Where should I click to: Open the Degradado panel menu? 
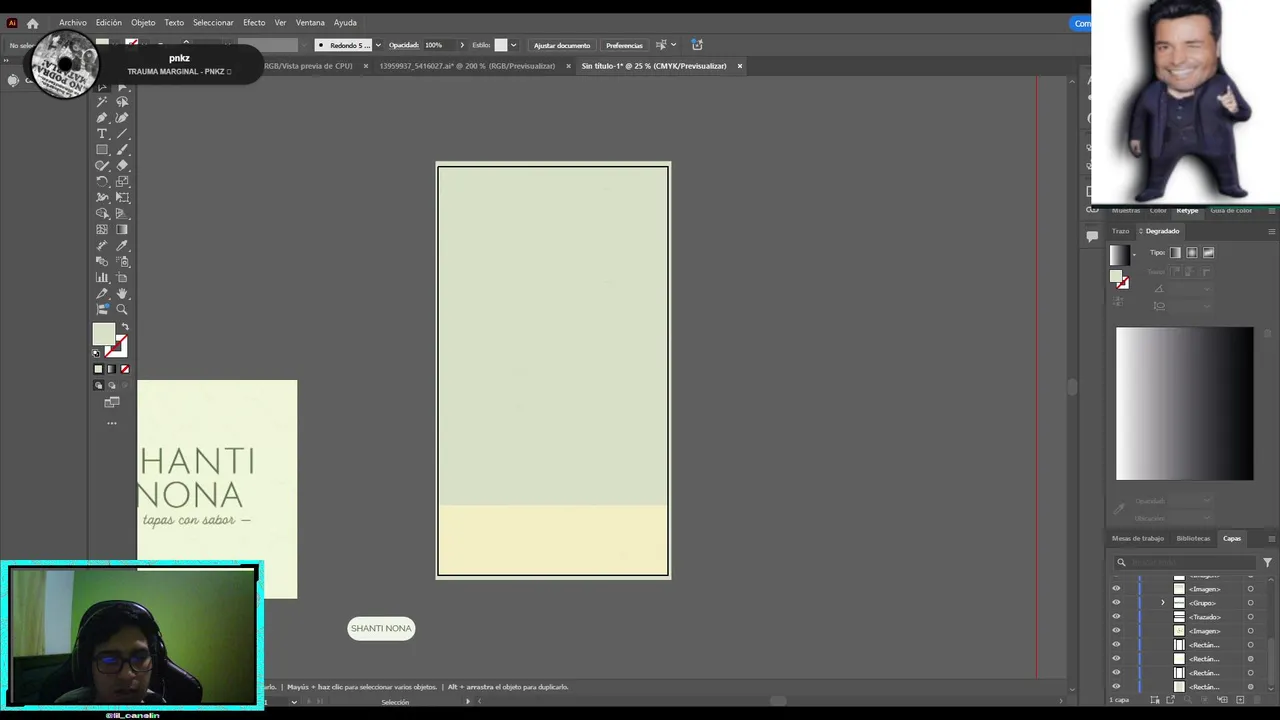1271,231
